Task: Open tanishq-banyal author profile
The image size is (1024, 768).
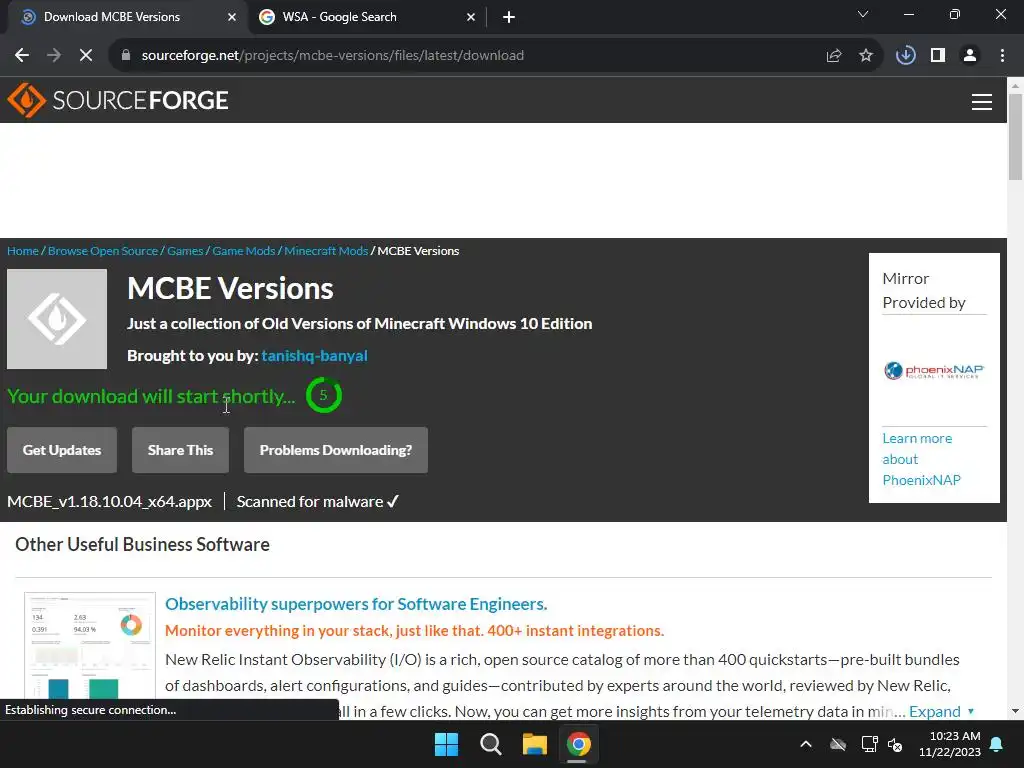Action: tap(314, 356)
